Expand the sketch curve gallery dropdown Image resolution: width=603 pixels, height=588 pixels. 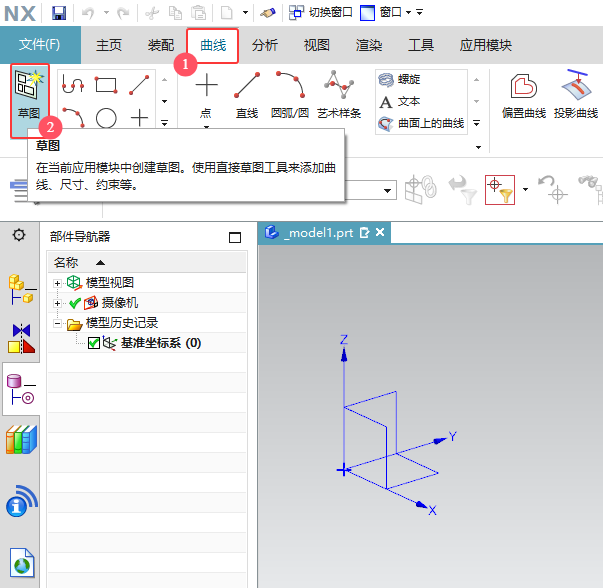click(164, 123)
